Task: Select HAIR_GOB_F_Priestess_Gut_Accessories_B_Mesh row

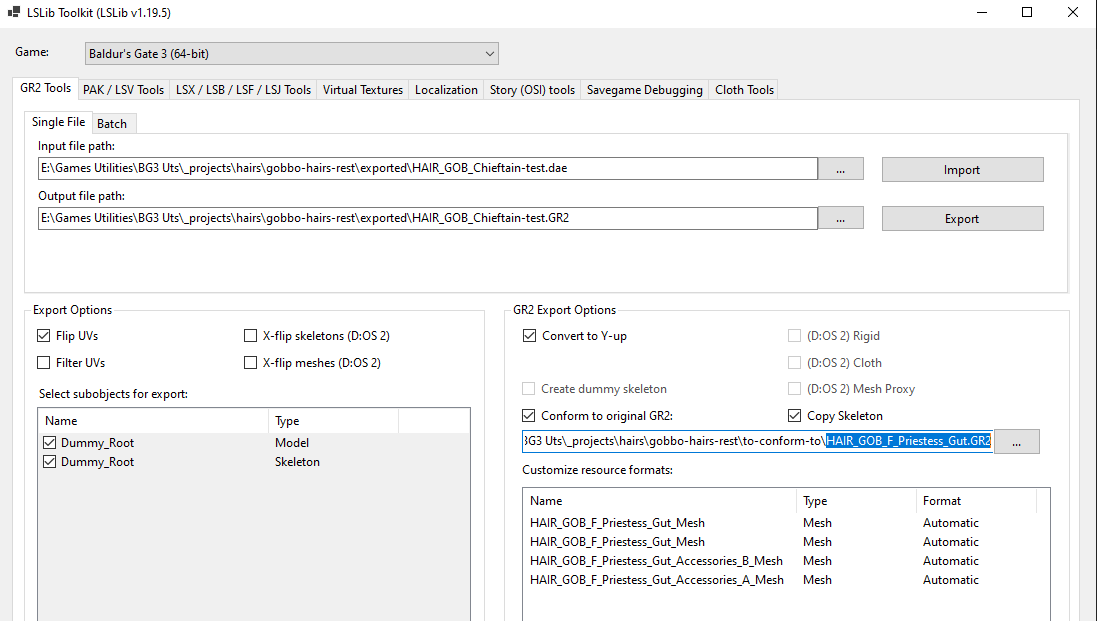Action: pyautogui.click(x=656, y=561)
